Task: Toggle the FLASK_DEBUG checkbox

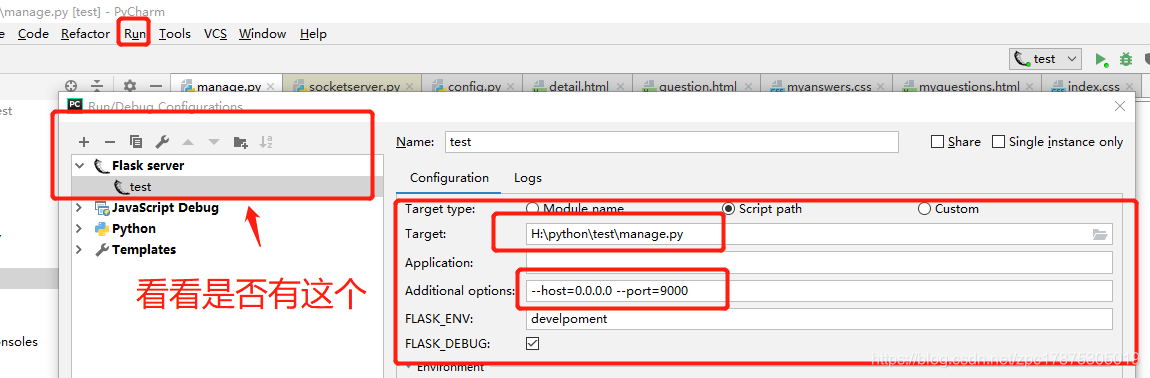Action: 533,343
